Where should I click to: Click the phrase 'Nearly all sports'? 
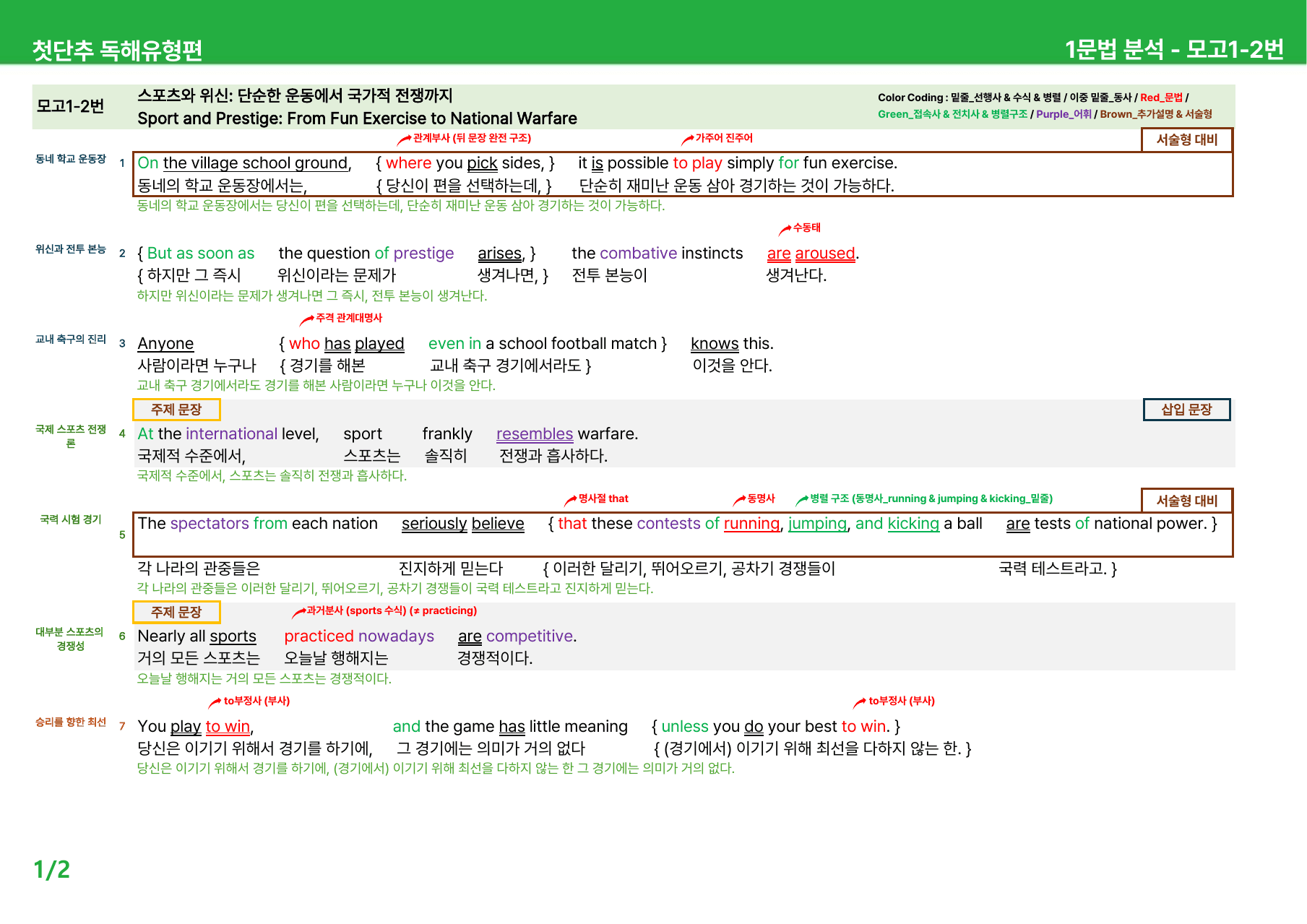coord(197,636)
